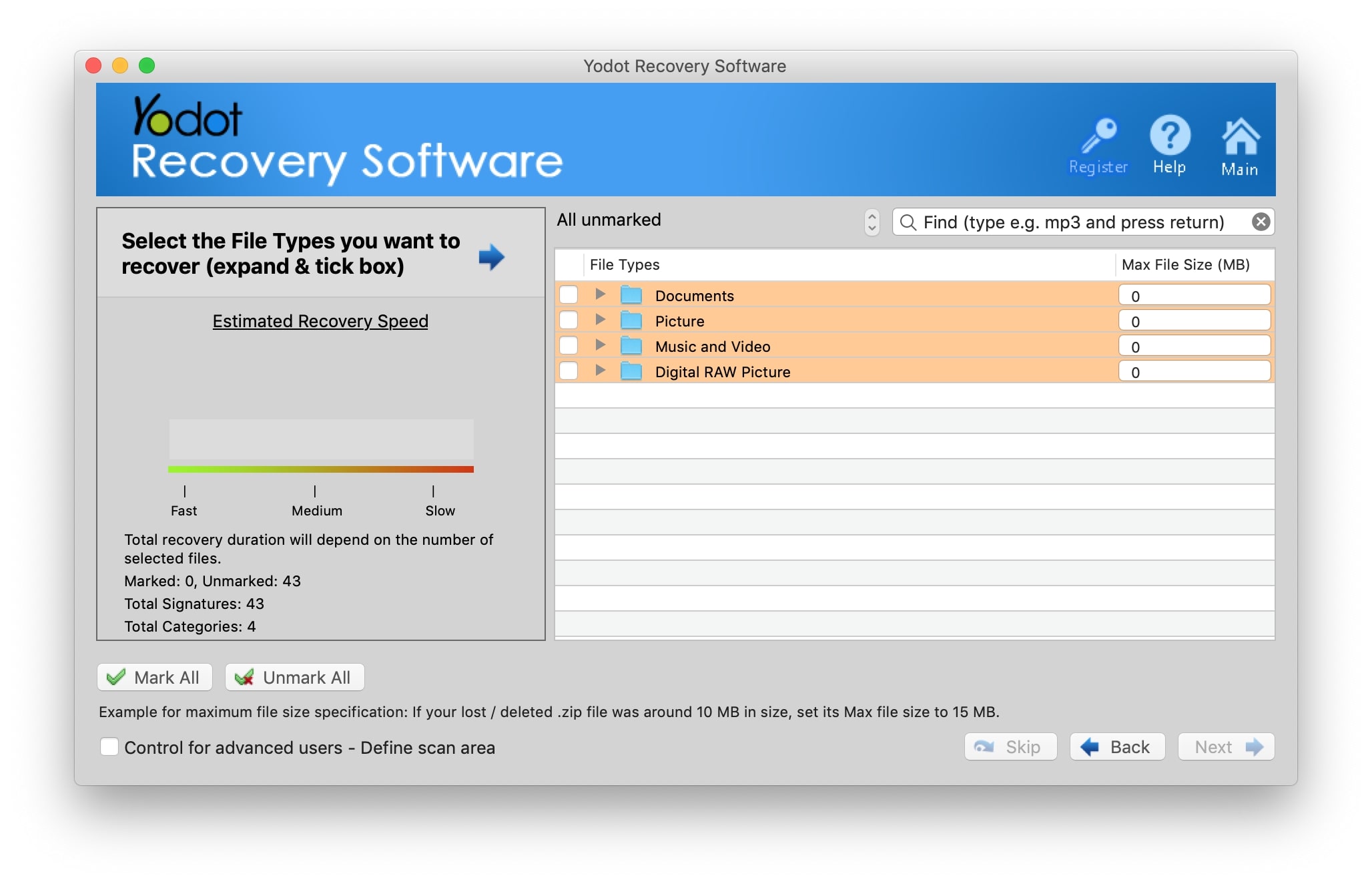Click the Picture folder icon
This screenshot has width=1372, height=884.
click(631, 320)
